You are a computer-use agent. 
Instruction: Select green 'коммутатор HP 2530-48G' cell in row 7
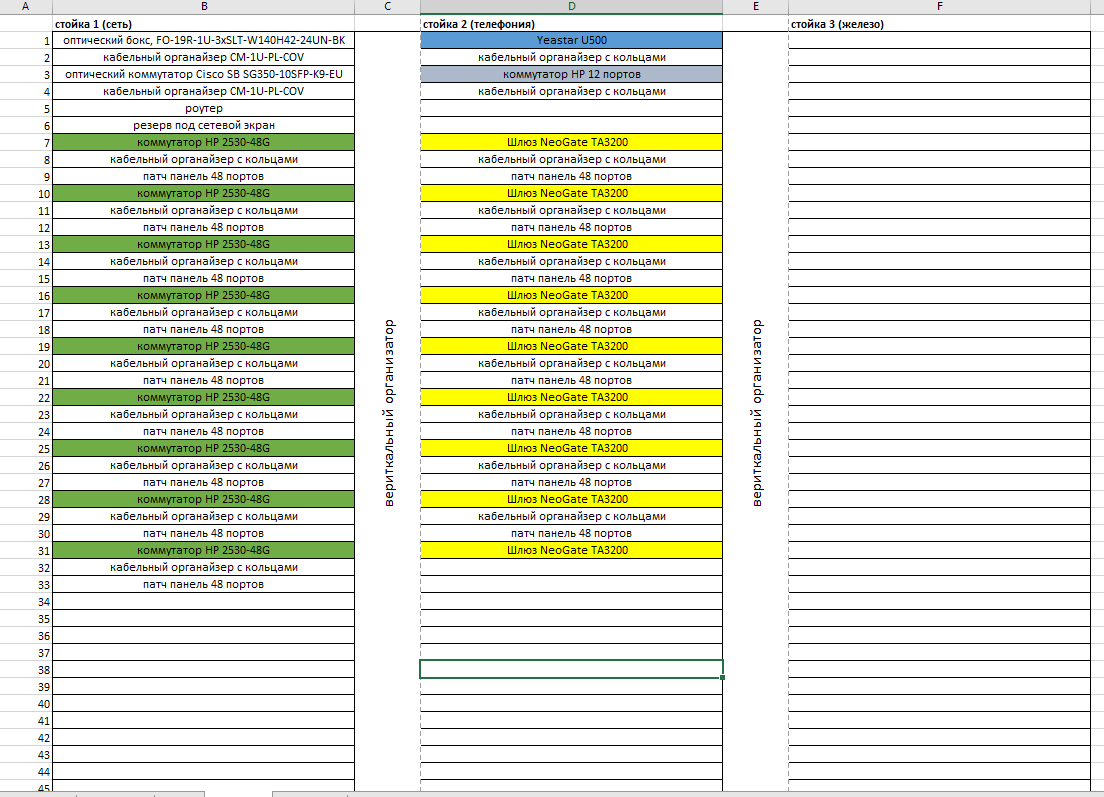pyautogui.click(x=203, y=142)
